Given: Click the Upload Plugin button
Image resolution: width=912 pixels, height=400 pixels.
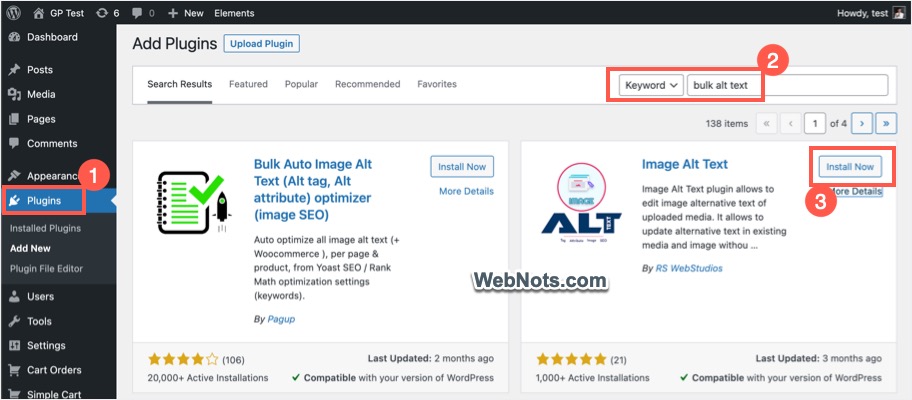Looking at the screenshot, I should point(262,44).
